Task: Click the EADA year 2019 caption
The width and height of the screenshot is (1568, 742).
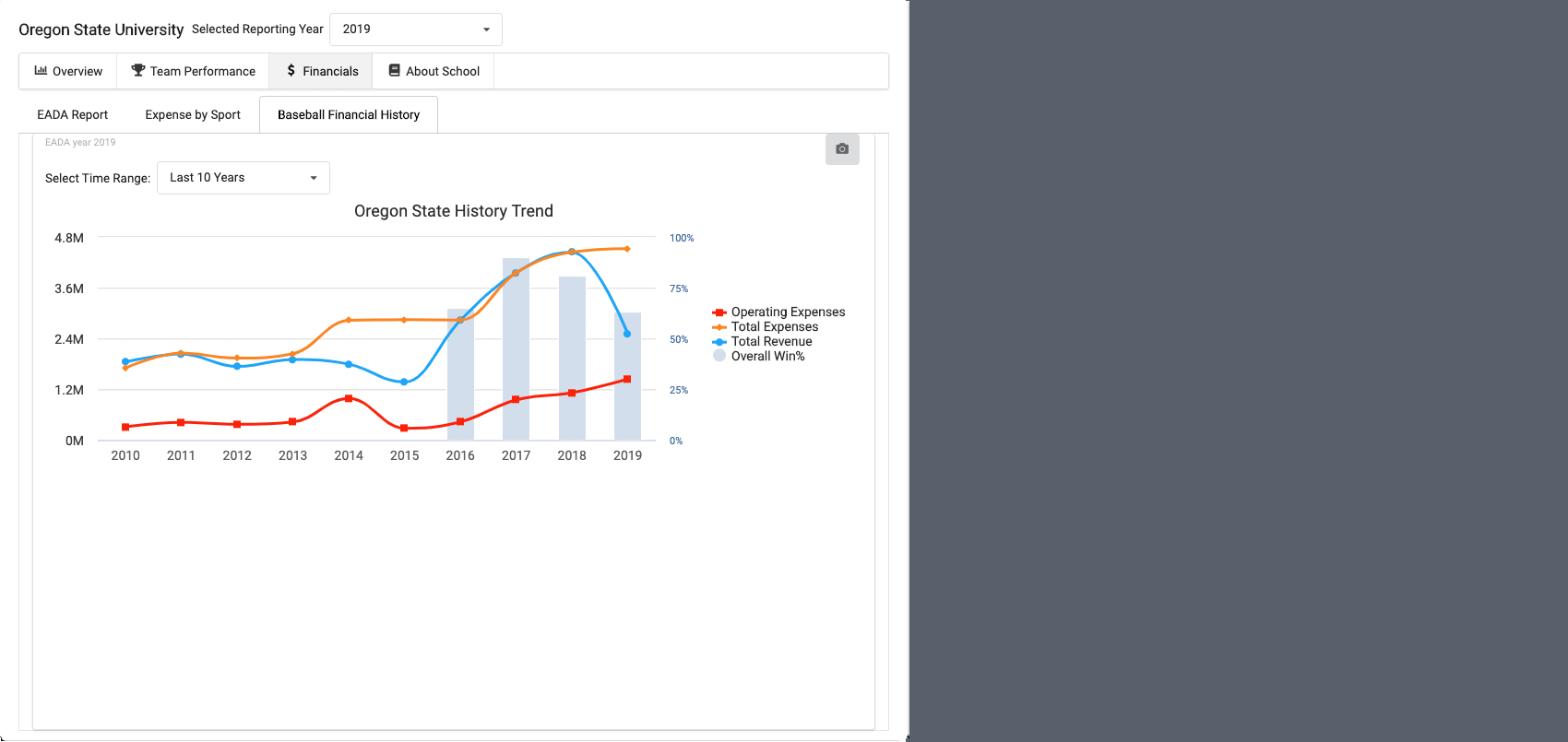Action: pos(80,142)
